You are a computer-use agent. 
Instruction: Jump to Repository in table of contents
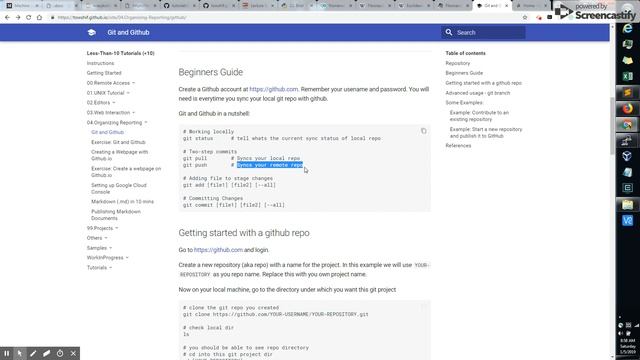point(458,63)
